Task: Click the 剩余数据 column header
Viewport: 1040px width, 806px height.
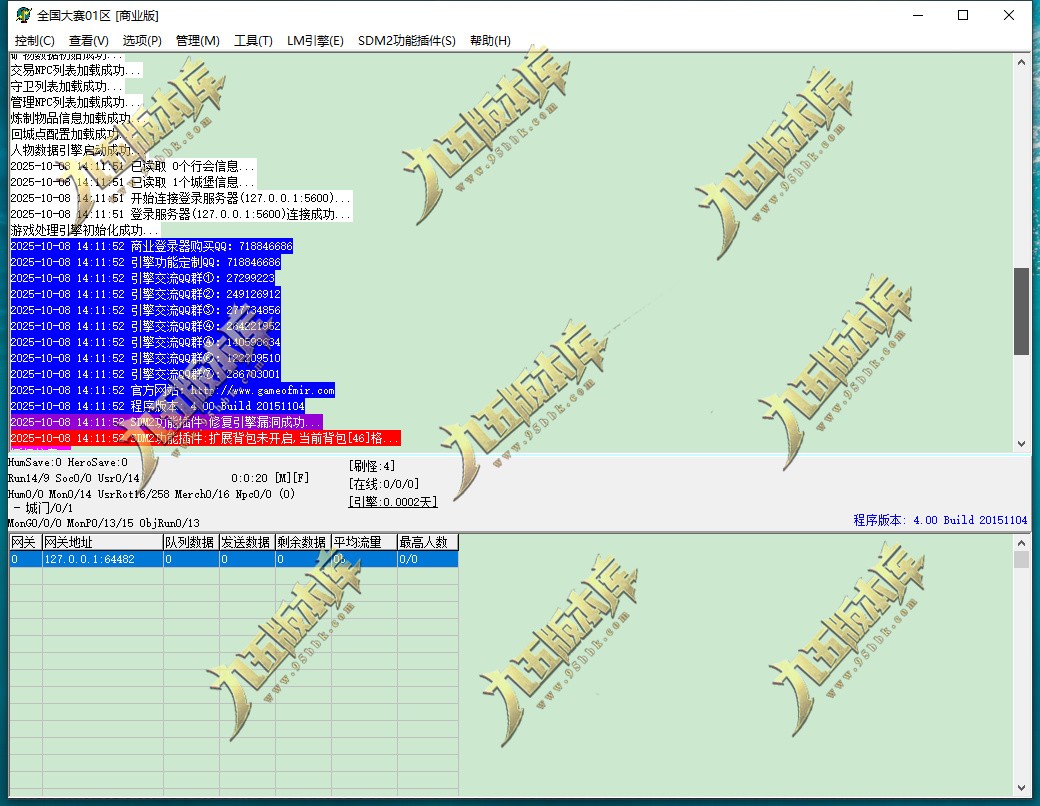Action: tap(303, 542)
